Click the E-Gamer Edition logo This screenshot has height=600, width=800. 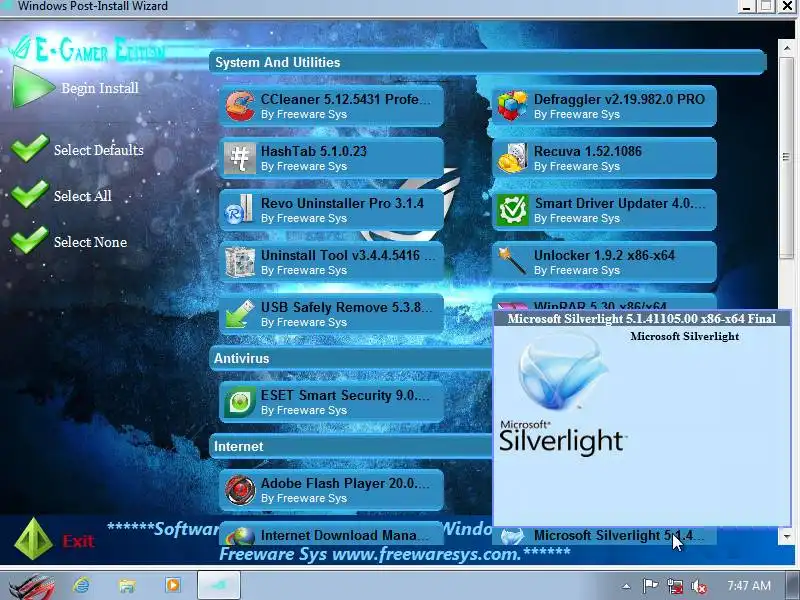point(87,51)
